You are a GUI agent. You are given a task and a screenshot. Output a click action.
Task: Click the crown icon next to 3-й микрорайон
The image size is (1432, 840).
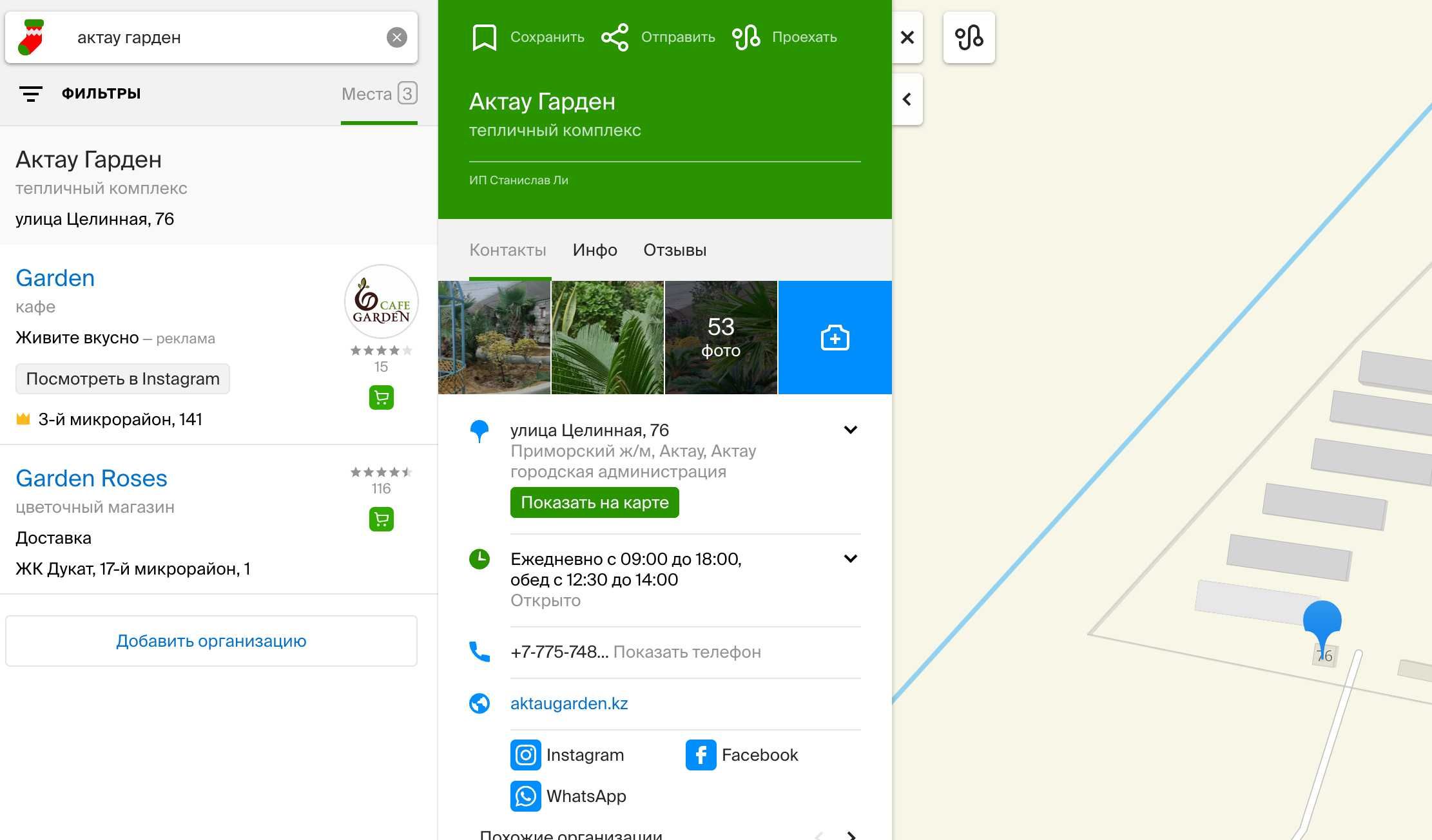[x=23, y=419]
